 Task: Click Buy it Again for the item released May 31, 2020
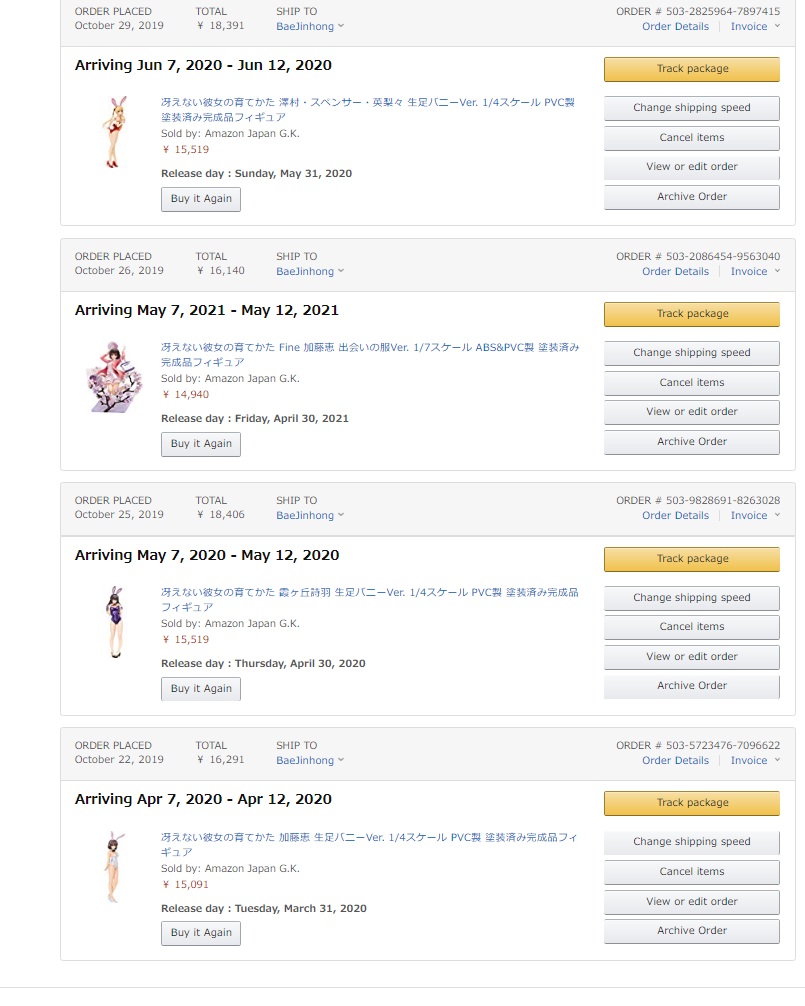(x=201, y=199)
